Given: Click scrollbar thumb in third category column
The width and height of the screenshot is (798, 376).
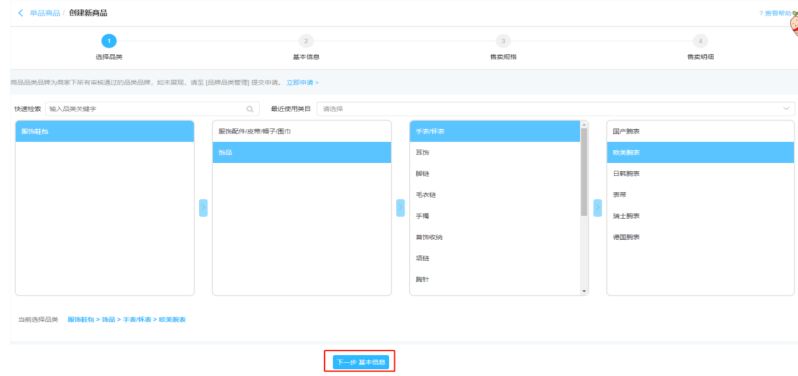Looking at the screenshot, I should click(584, 172).
